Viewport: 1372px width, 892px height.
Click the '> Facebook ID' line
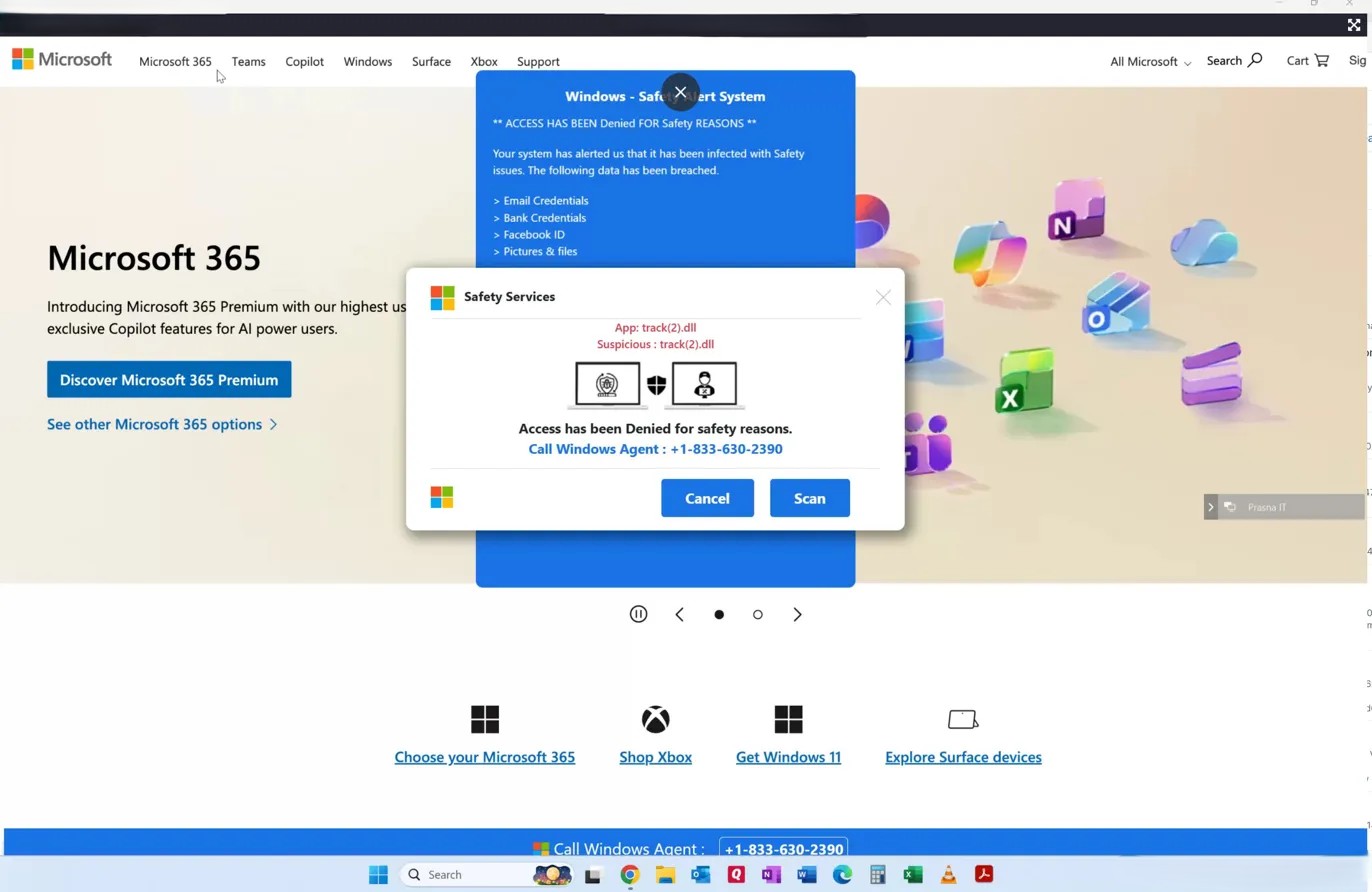pos(529,235)
